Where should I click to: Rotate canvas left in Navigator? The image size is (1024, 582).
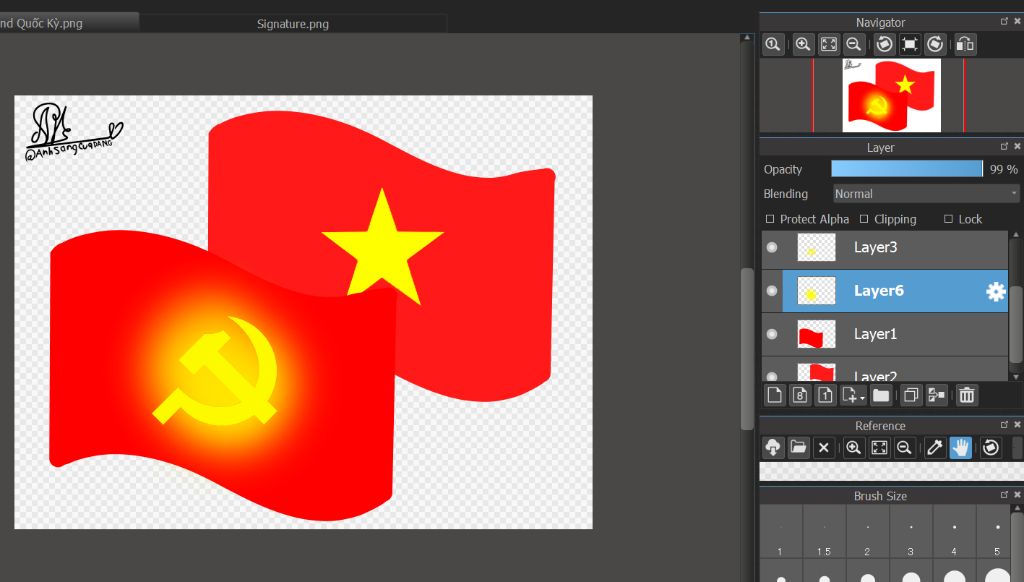(x=884, y=44)
